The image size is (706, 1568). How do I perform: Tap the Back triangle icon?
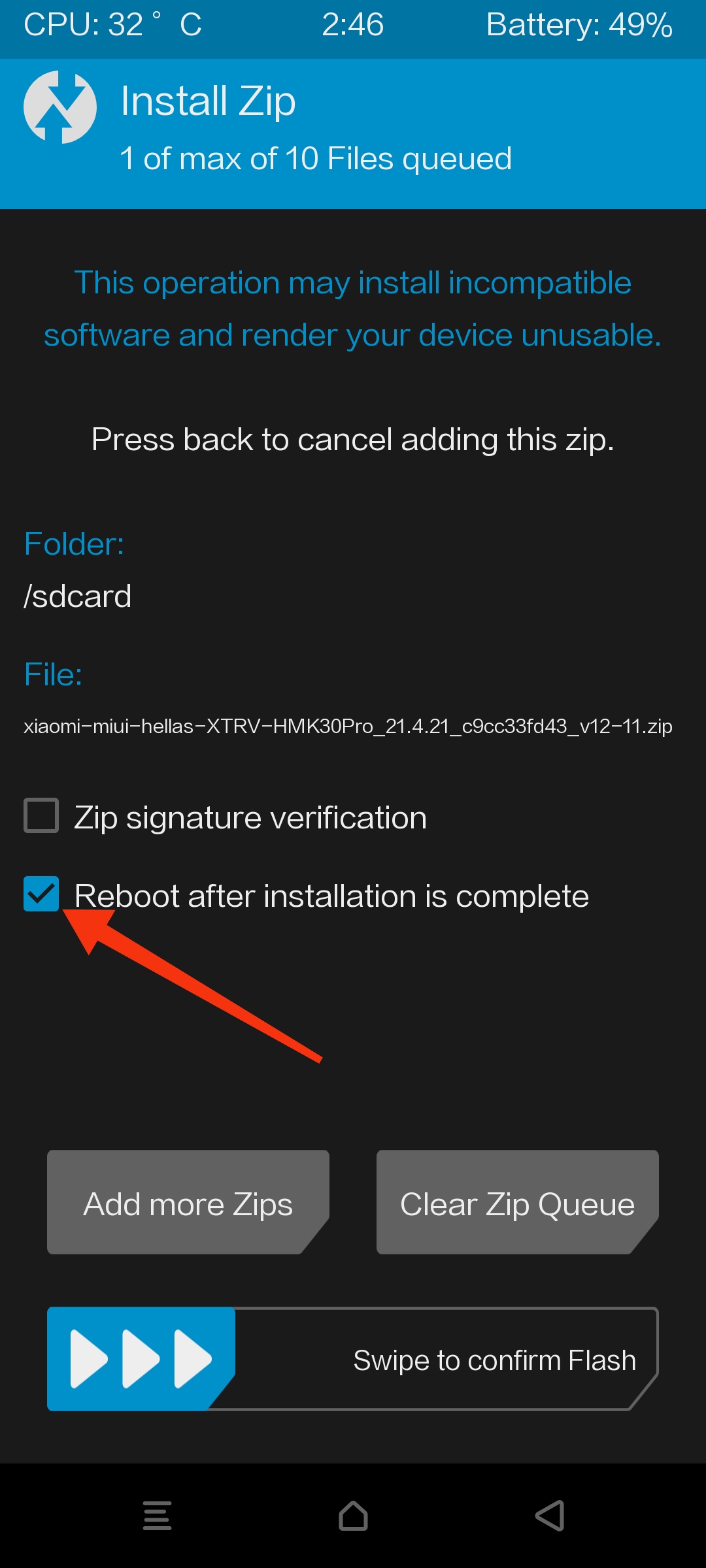coord(550,1516)
